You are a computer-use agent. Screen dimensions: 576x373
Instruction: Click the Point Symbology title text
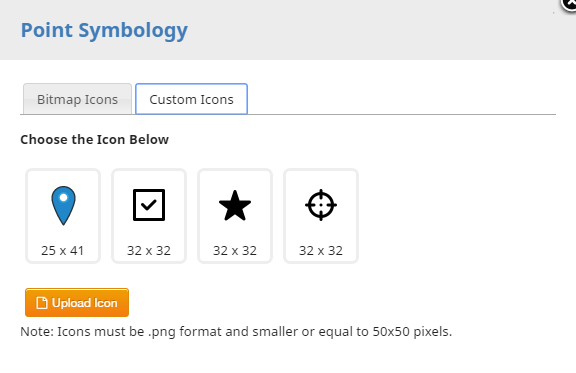(104, 31)
